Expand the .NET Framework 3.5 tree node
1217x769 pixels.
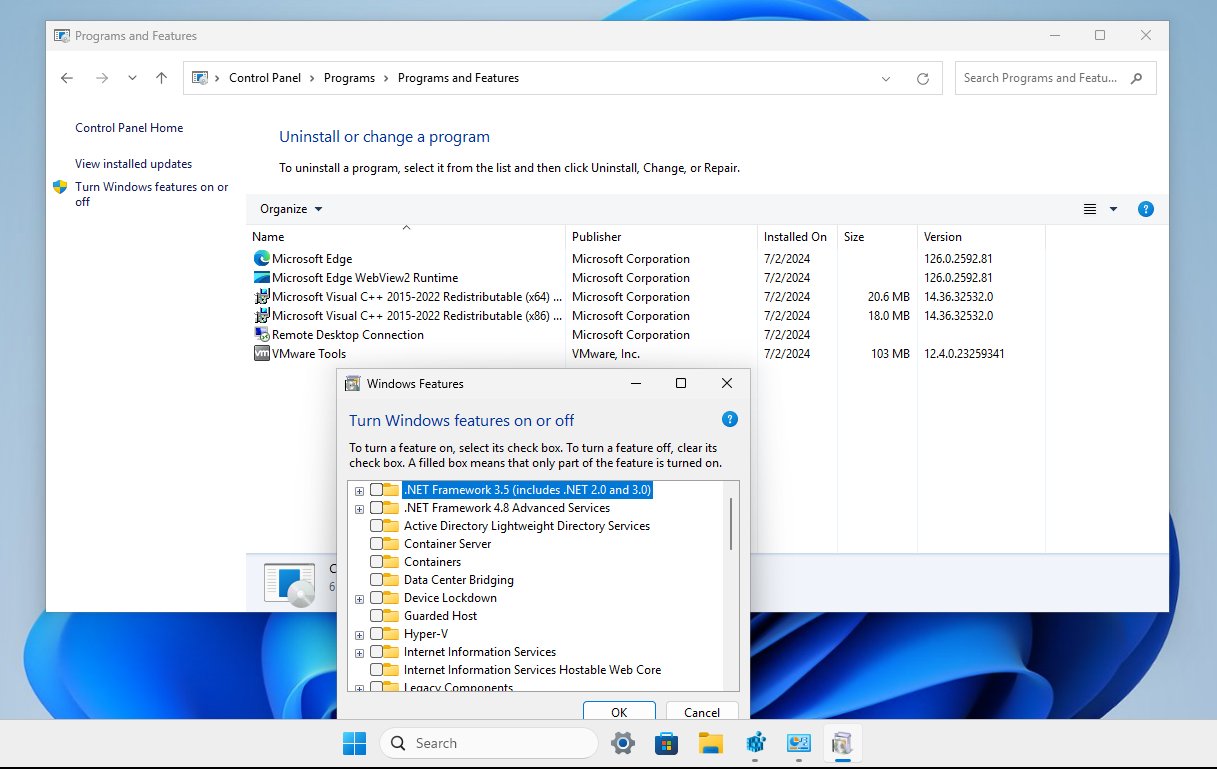click(x=359, y=491)
